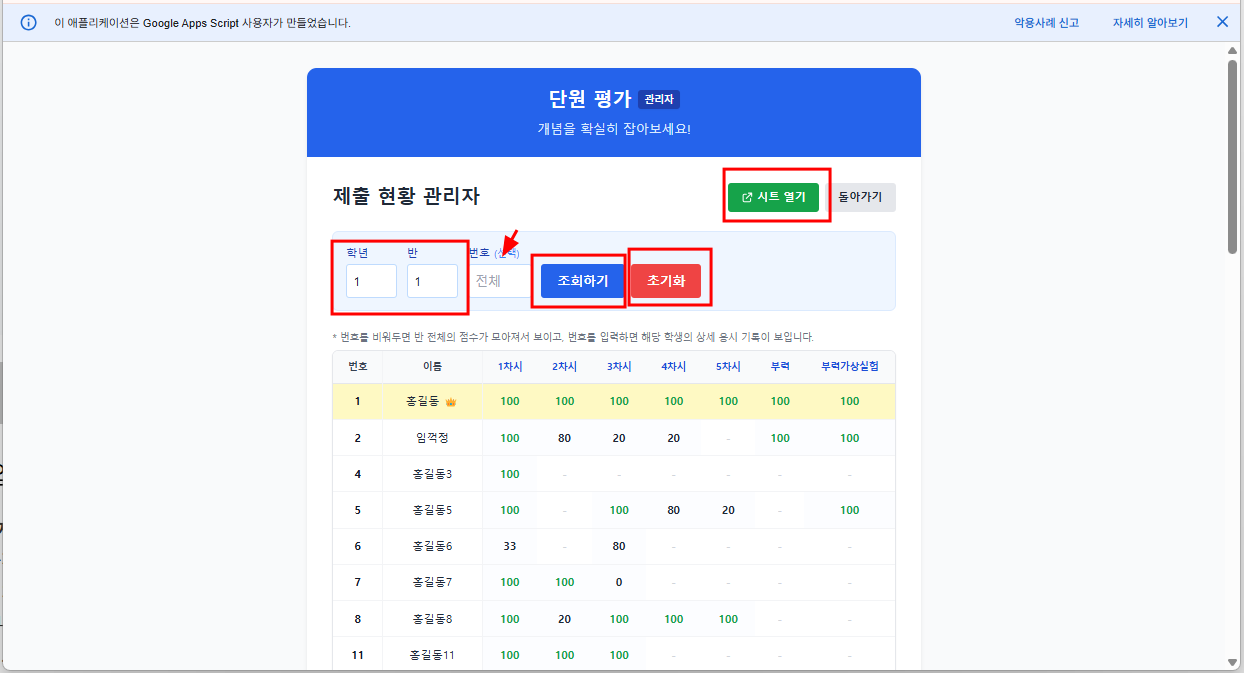
Task: Close the Google Apps Script notice banner
Action: click(1222, 22)
